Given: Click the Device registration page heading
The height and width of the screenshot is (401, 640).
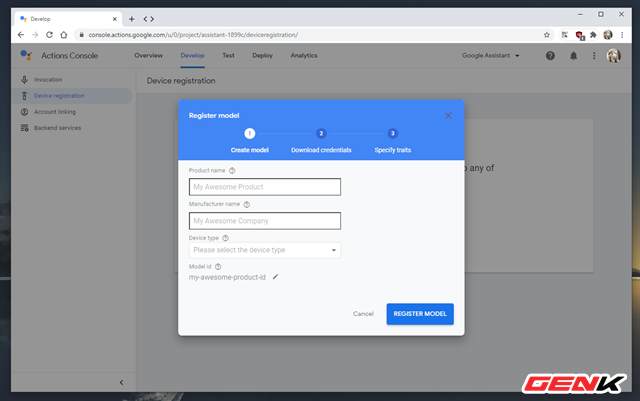Looking at the screenshot, I should tap(181, 81).
